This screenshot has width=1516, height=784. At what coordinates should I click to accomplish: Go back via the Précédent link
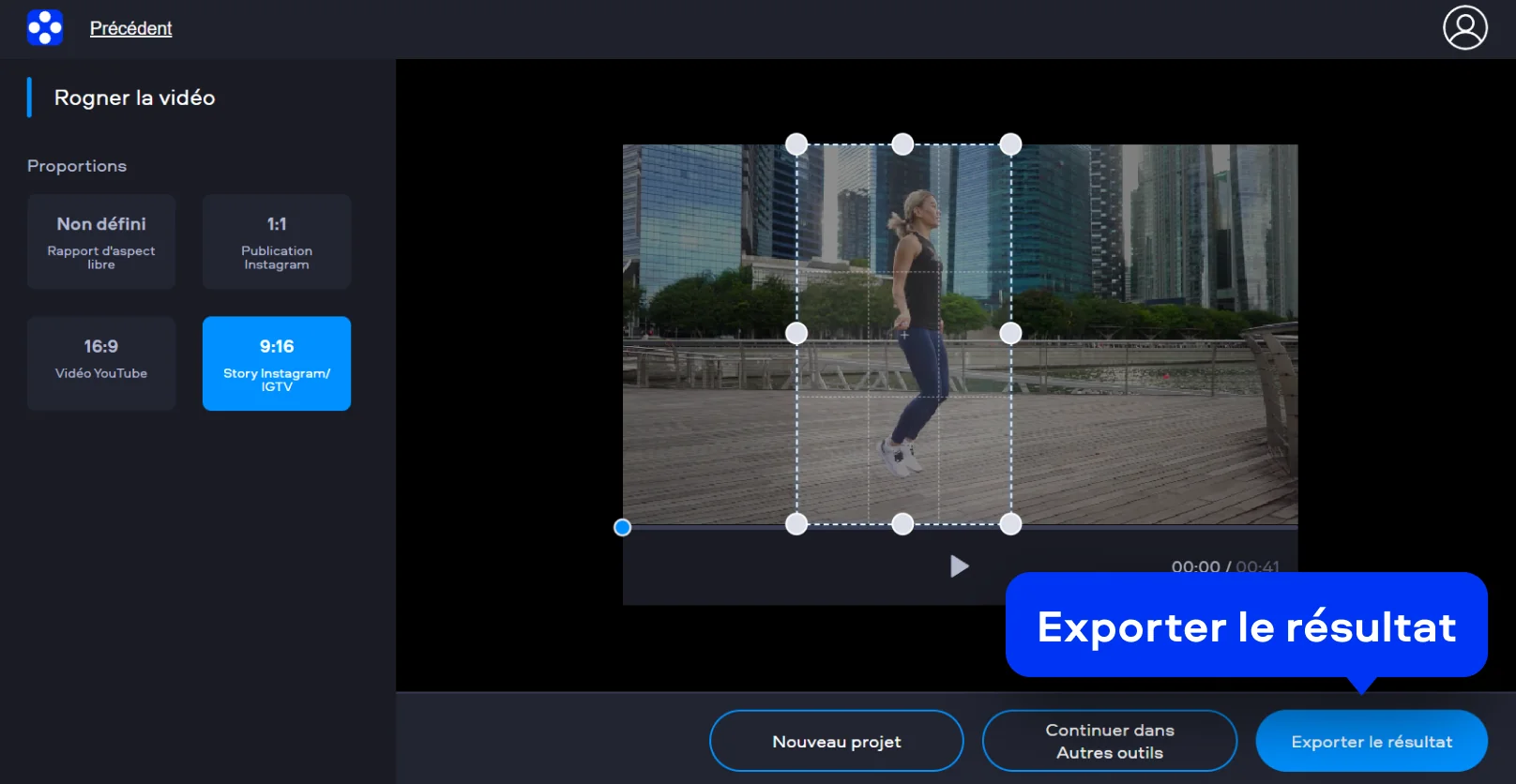130,28
